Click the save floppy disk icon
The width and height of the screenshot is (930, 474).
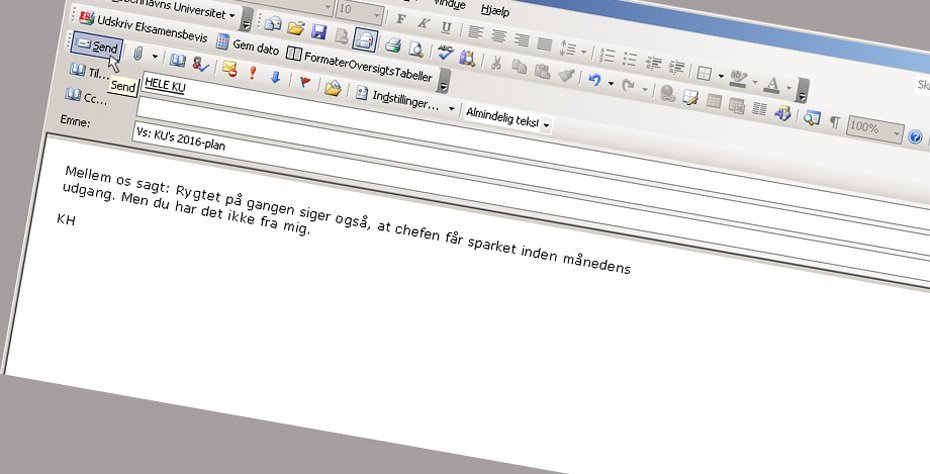click(x=319, y=31)
